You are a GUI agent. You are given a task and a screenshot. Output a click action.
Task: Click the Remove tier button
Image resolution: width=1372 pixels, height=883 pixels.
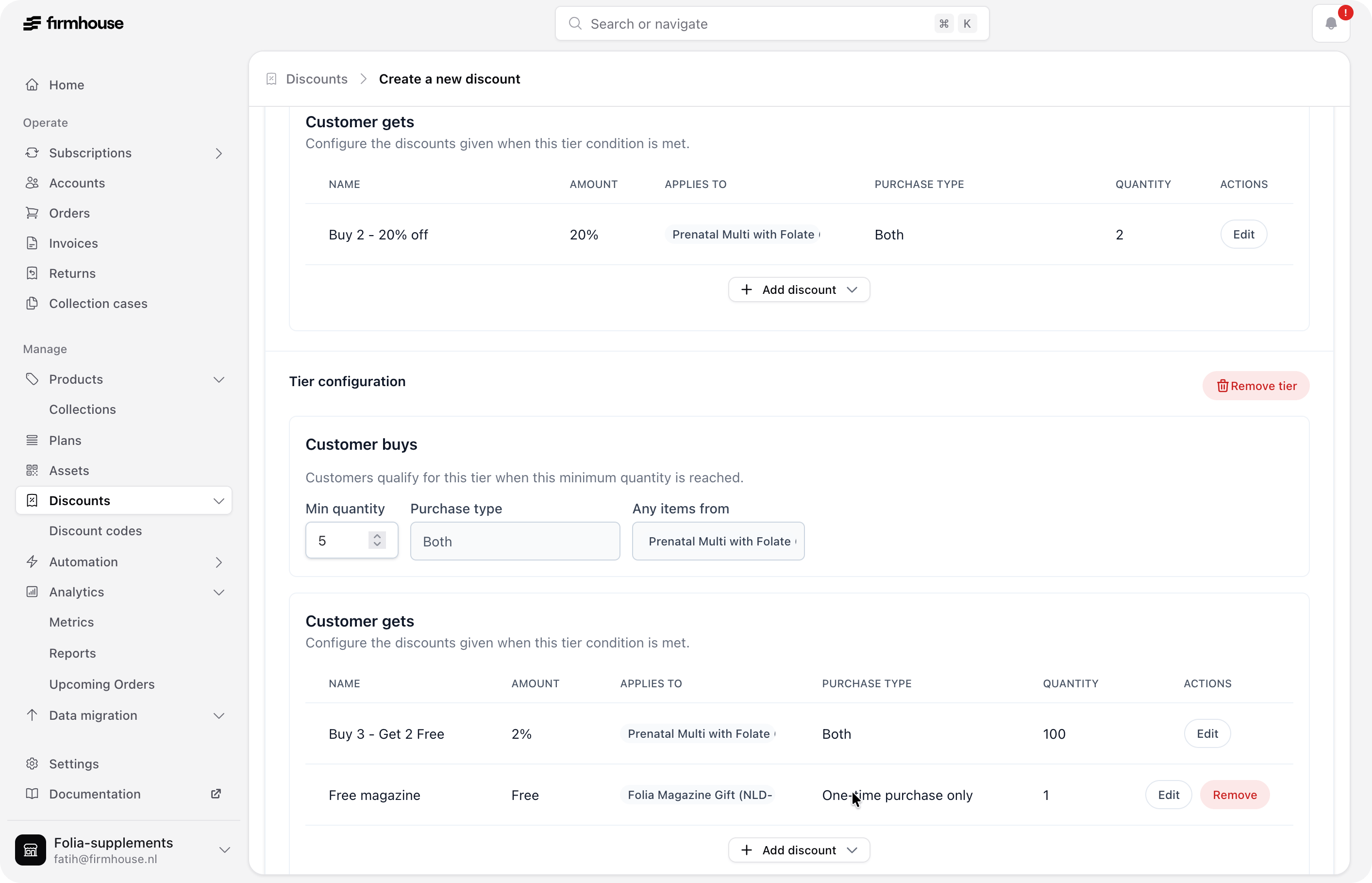[x=1255, y=386]
